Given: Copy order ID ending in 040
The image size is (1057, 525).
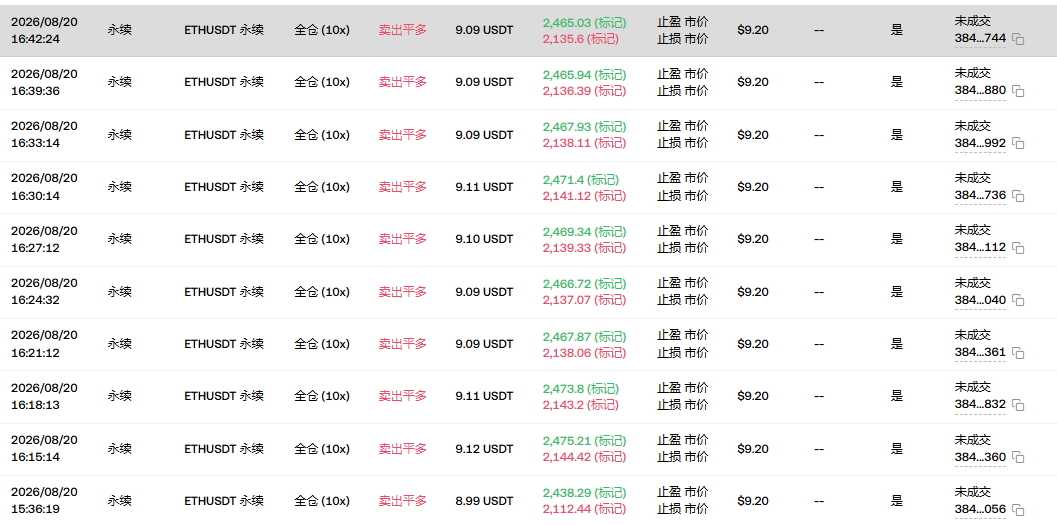Looking at the screenshot, I should [x=1019, y=301].
